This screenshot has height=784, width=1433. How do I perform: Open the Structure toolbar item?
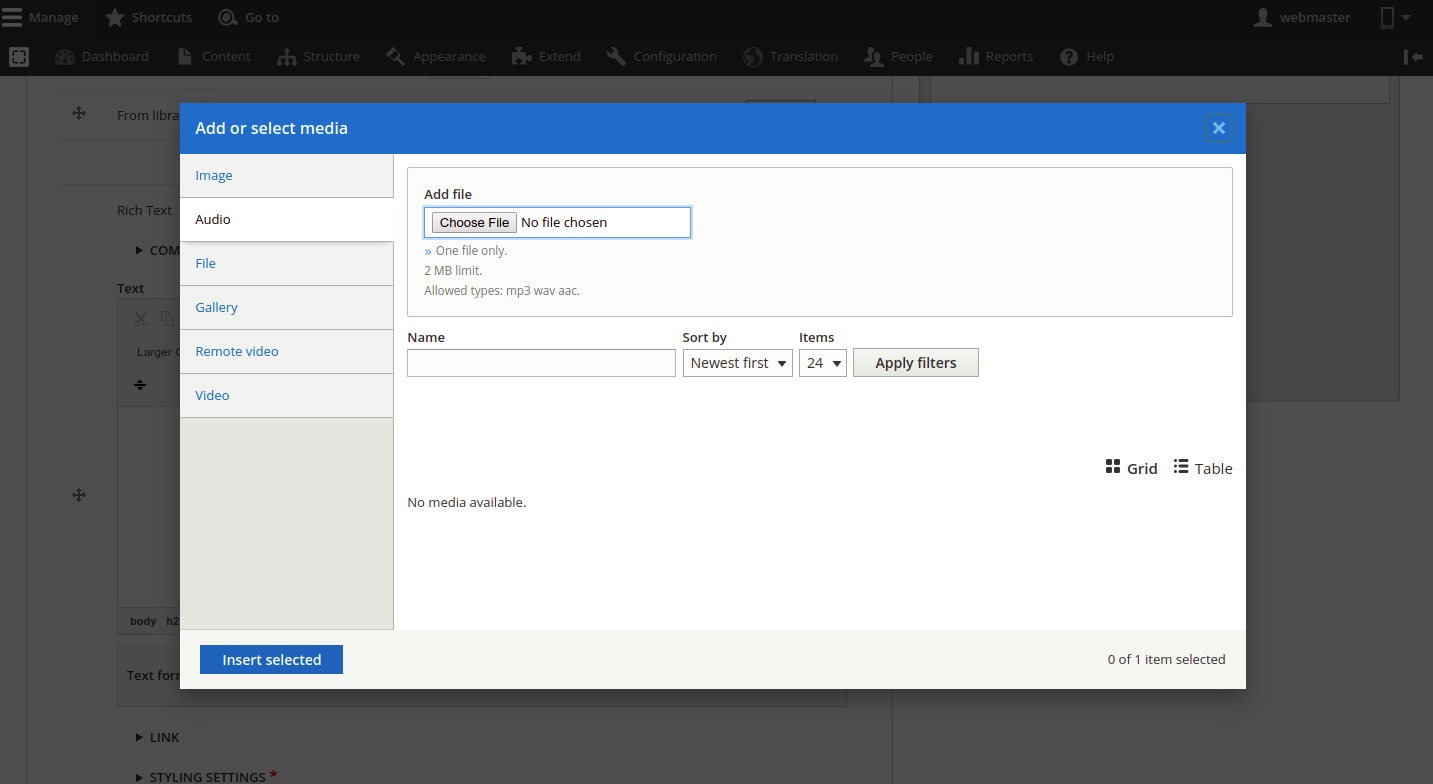pyautogui.click(x=319, y=57)
